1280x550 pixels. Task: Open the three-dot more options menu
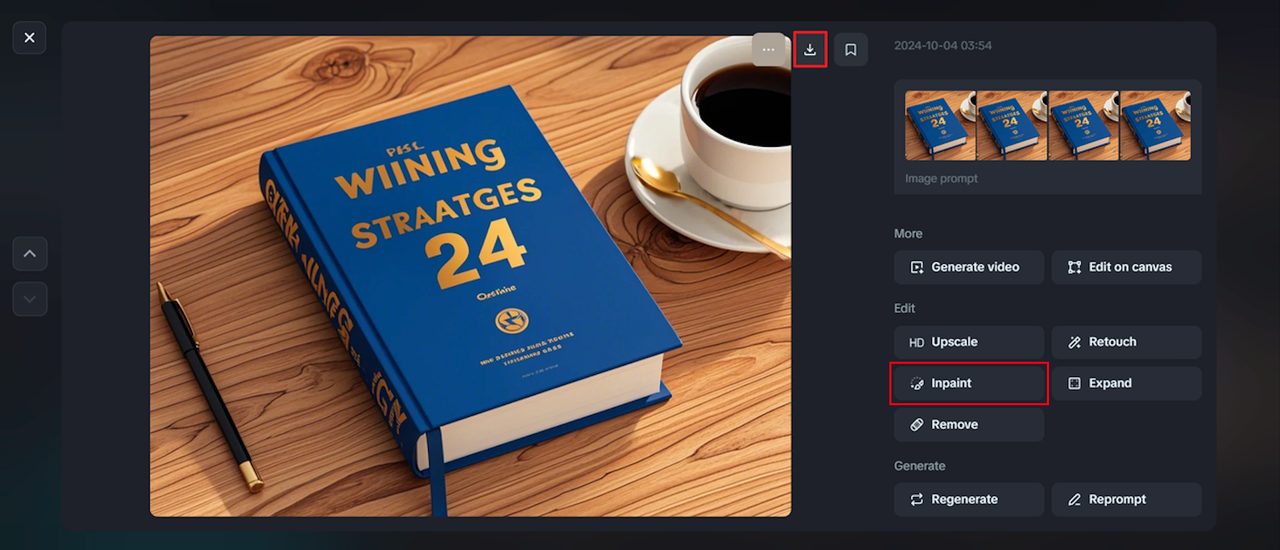coord(768,49)
